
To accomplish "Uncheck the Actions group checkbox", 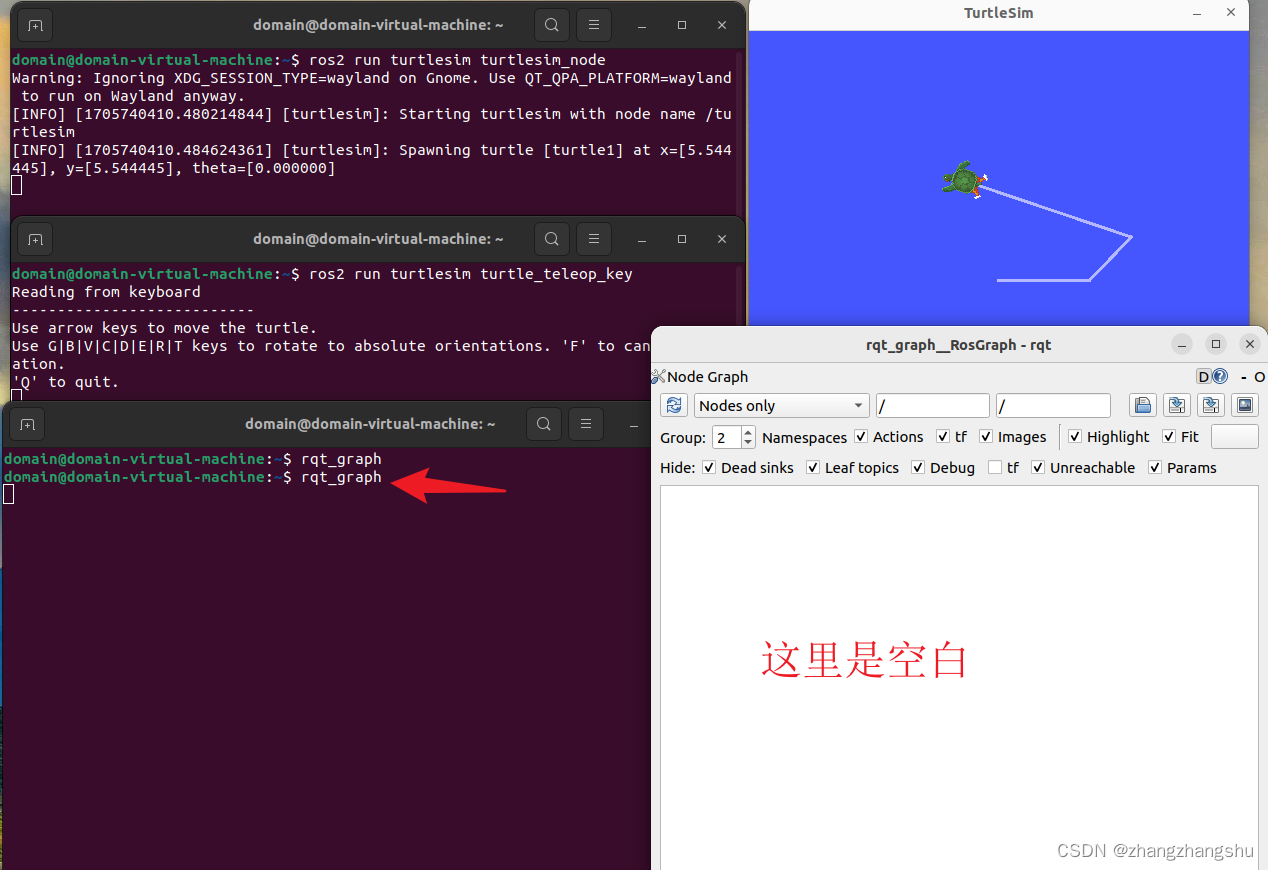I will click(x=861, y=437).
